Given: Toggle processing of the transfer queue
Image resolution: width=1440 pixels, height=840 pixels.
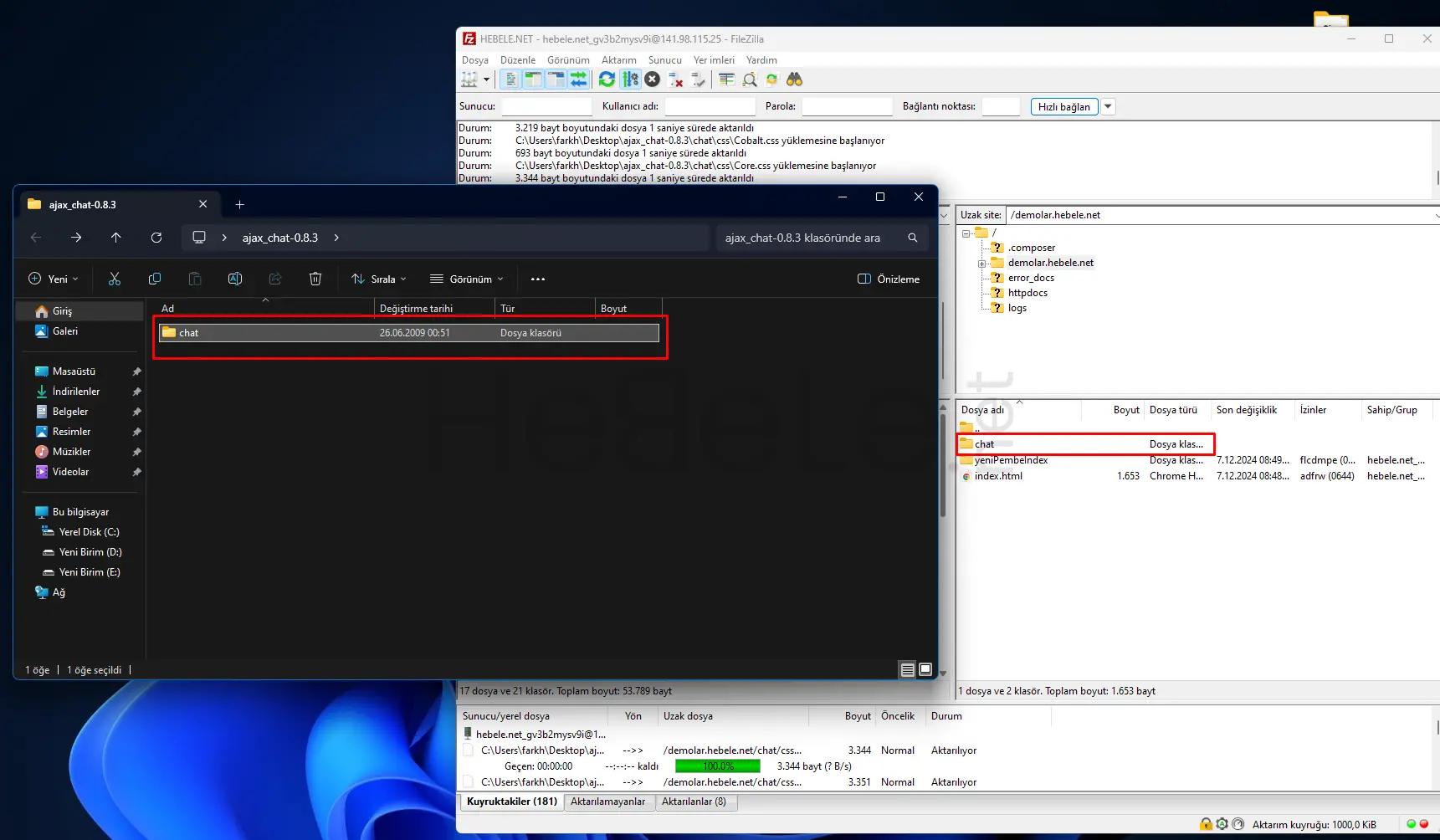Looking at the screenshot, I should (x=630, y=79).
